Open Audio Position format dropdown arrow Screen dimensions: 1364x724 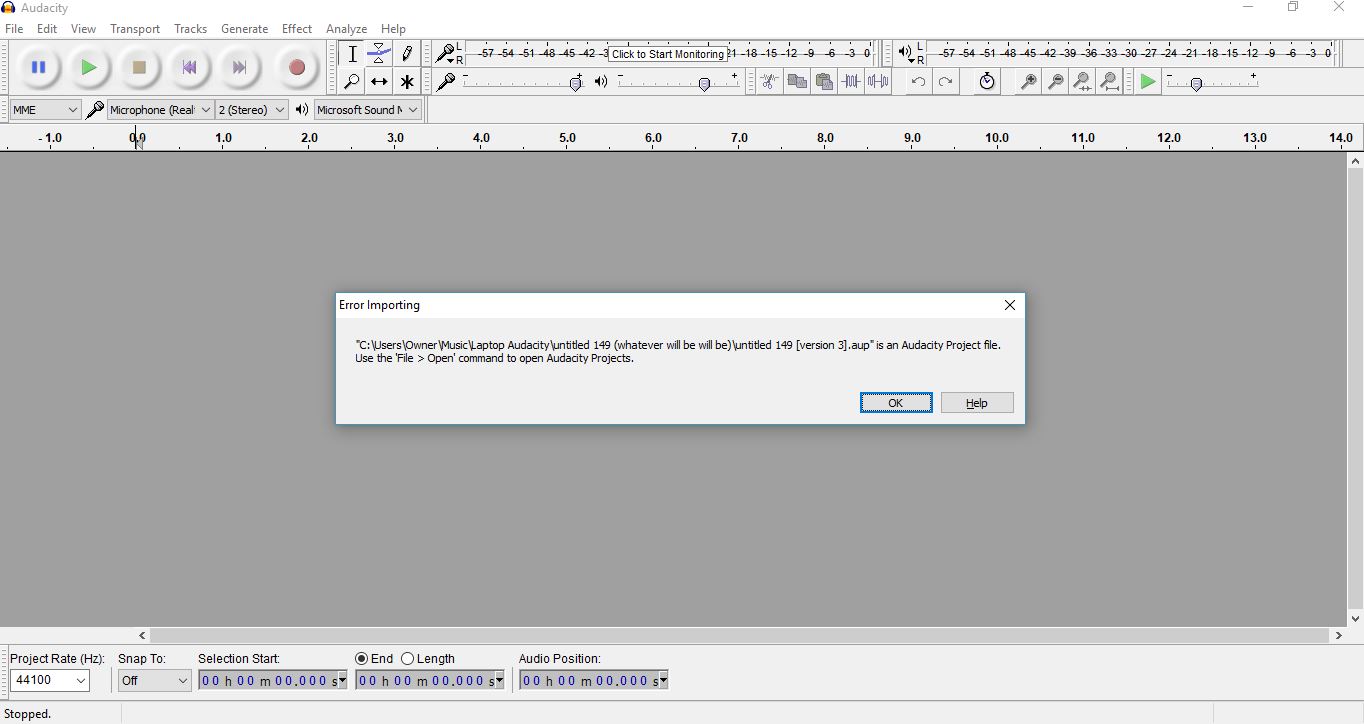point(662,681)
